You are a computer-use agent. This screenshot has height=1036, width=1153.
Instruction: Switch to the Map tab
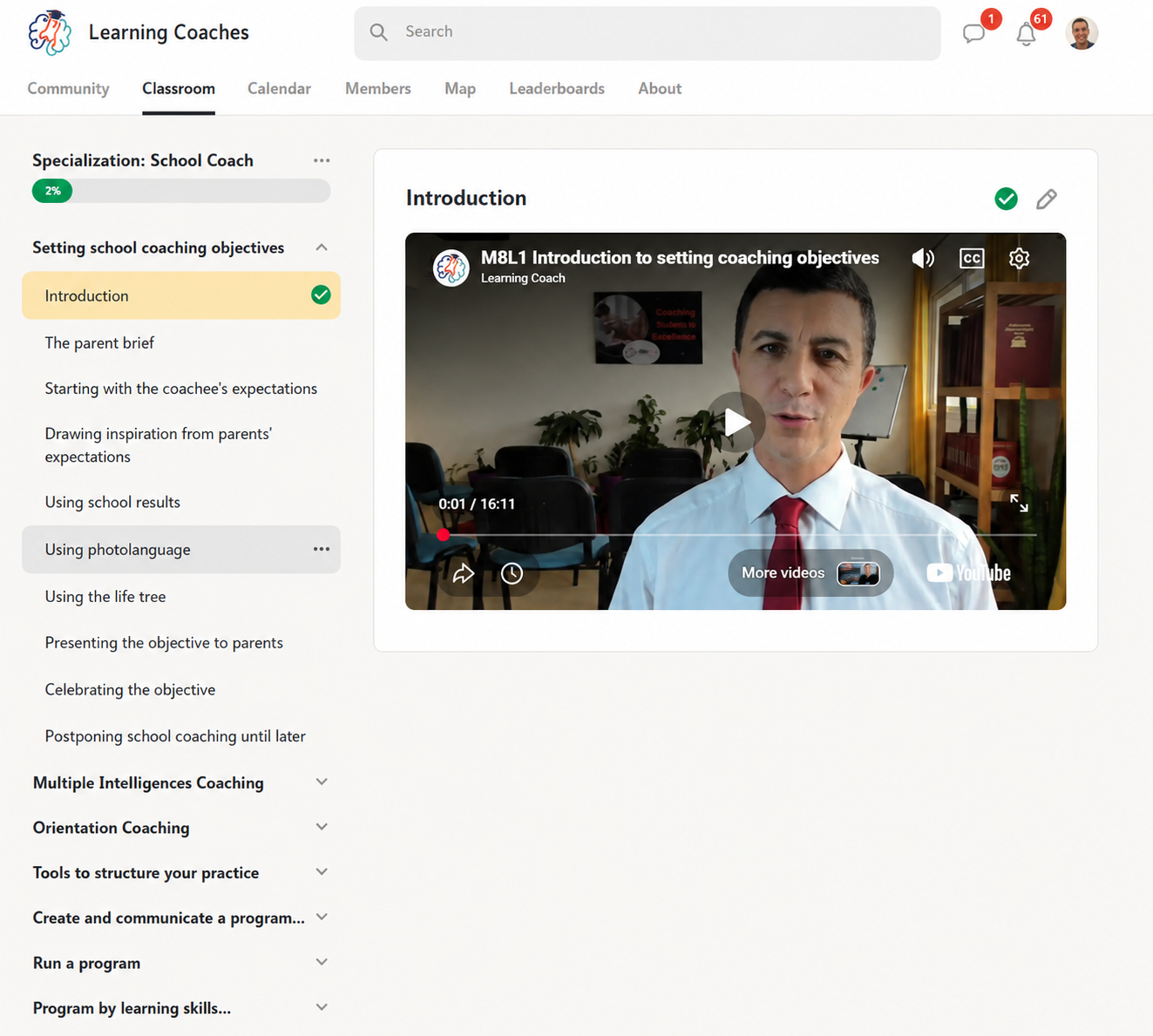tap(460, 89)
